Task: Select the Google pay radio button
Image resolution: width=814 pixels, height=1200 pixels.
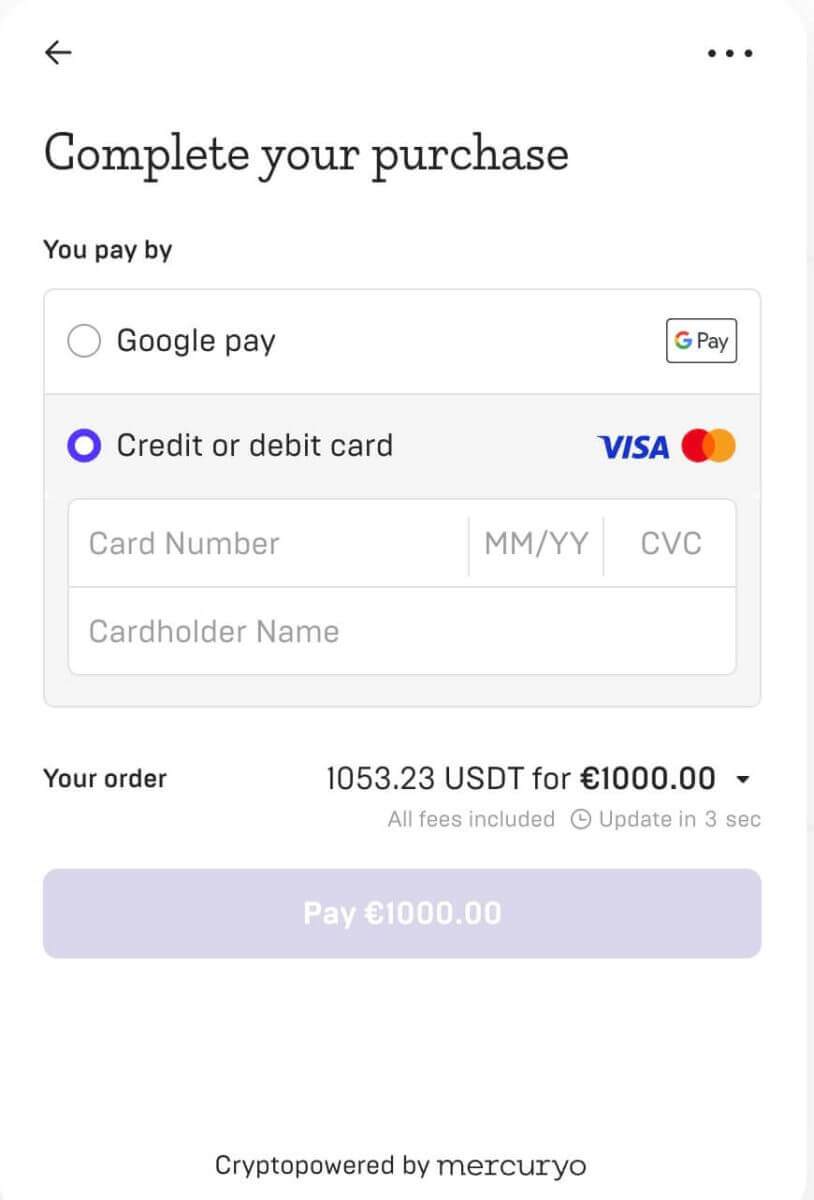Action: tap(84, 342)
